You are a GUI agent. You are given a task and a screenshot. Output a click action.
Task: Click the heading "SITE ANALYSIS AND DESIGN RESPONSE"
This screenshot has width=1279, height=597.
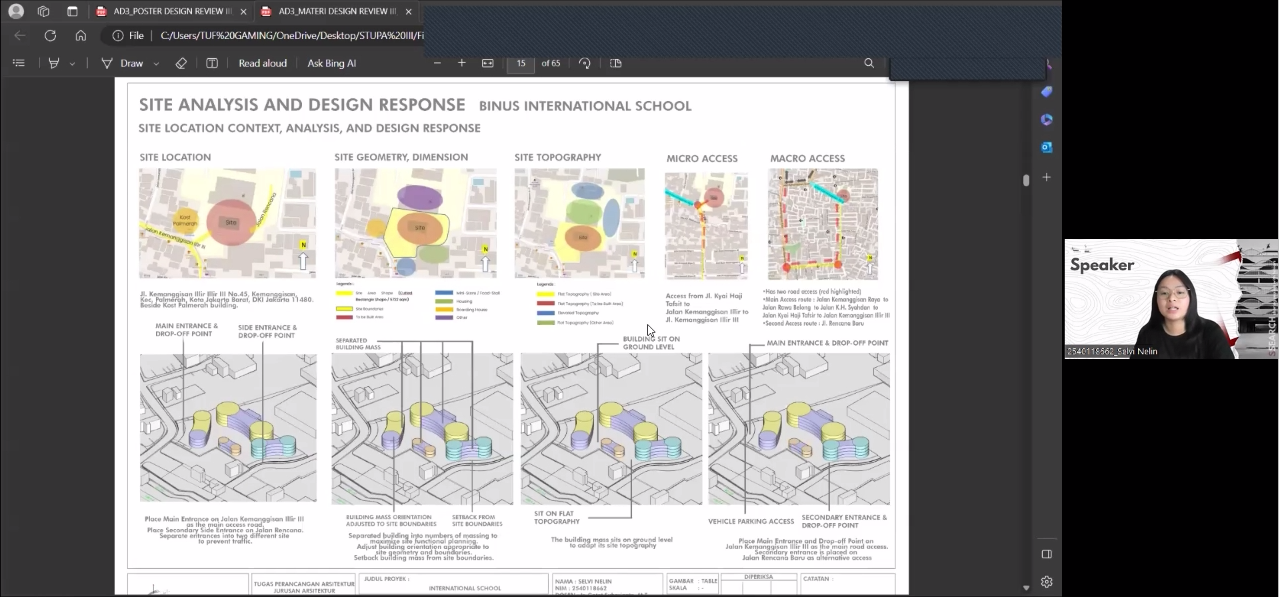tap(302, 105)
